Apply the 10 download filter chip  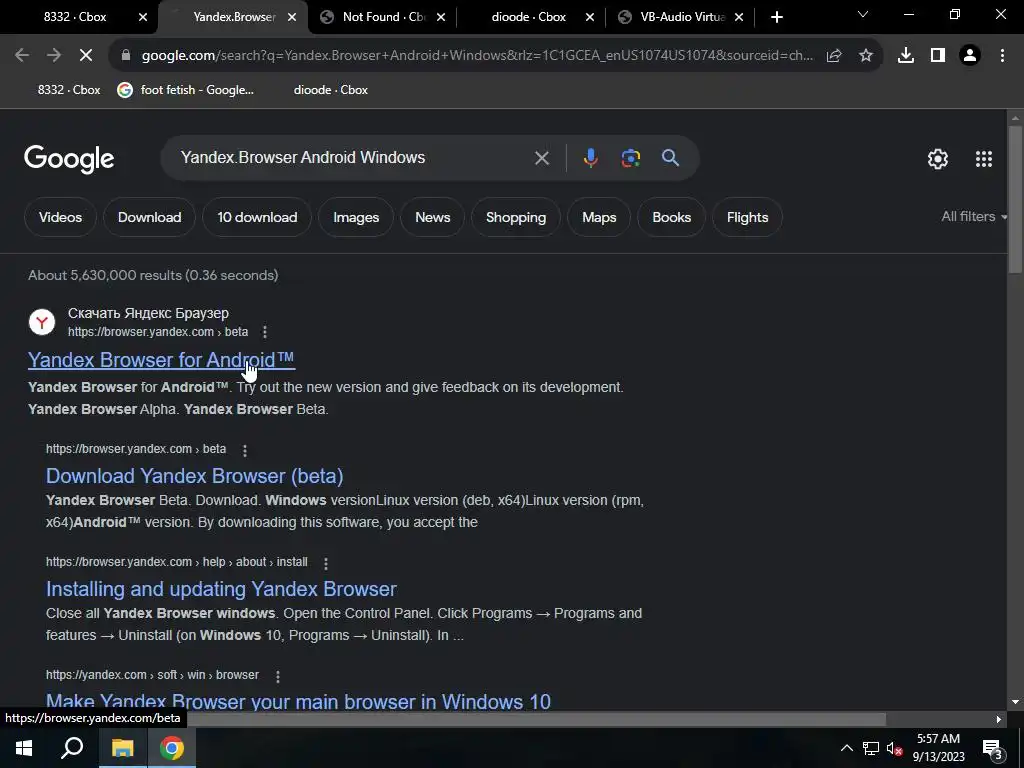click(x=257, y=217)
